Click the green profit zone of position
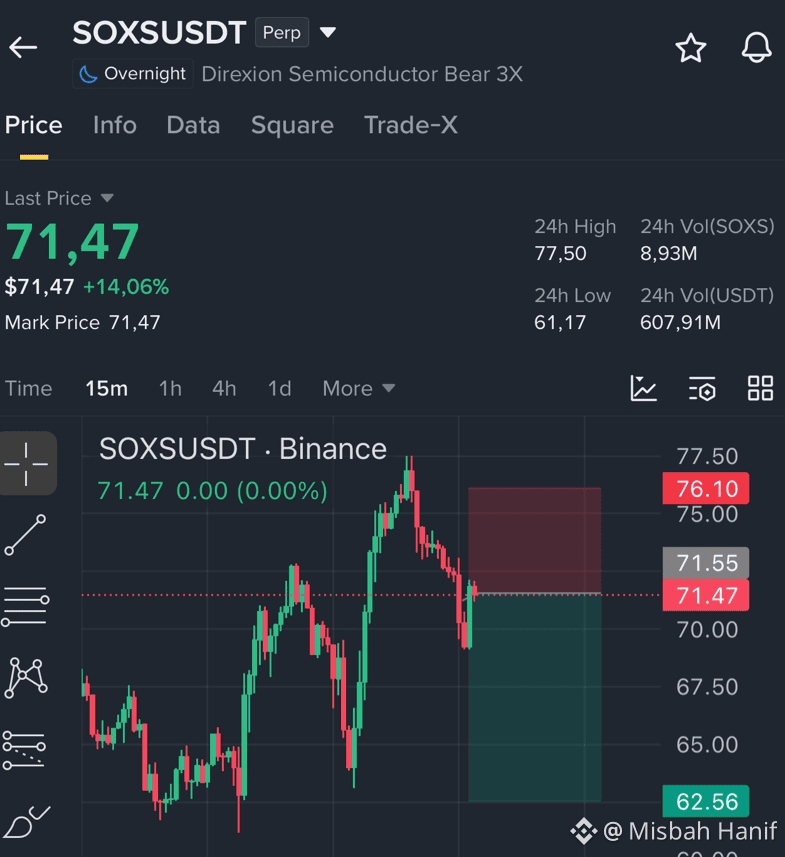The image size is (785, 857). tap(535, 698)
